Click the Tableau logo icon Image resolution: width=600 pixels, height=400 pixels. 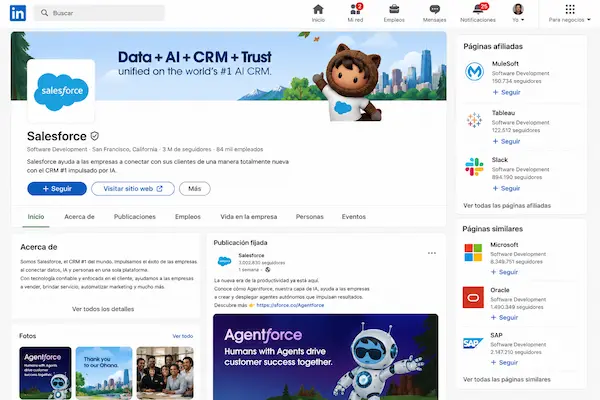pyautogui.click(x=474, y=120)
